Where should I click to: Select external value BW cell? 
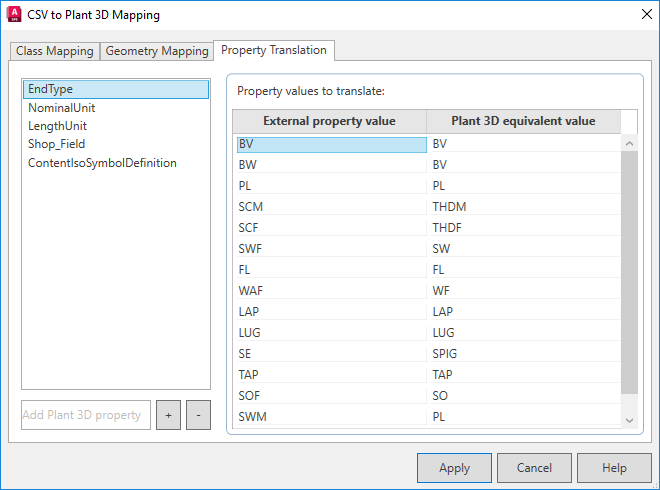pyautogui.click(x=332, y=165)
